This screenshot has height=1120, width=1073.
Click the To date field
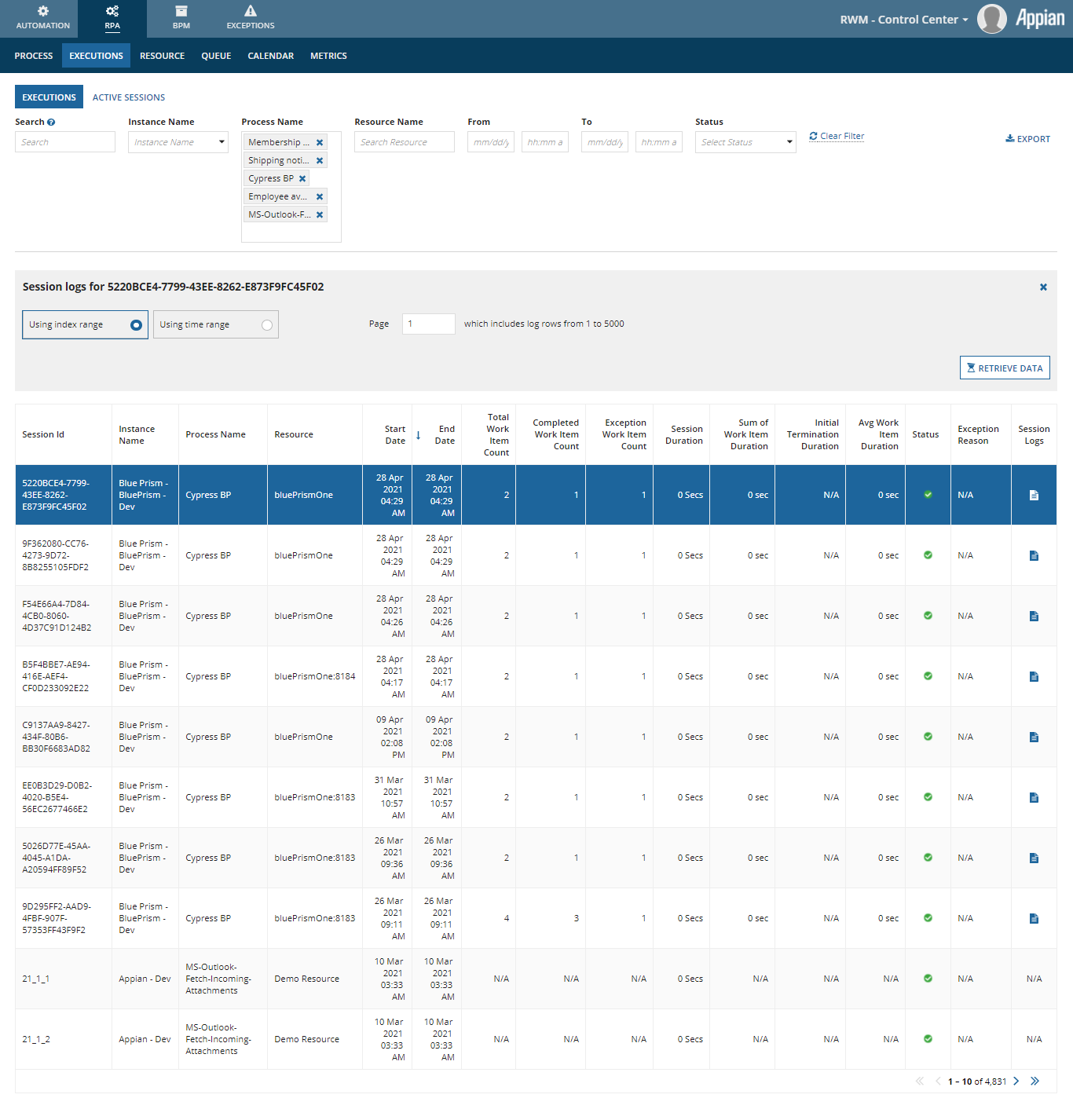point(605,142)
